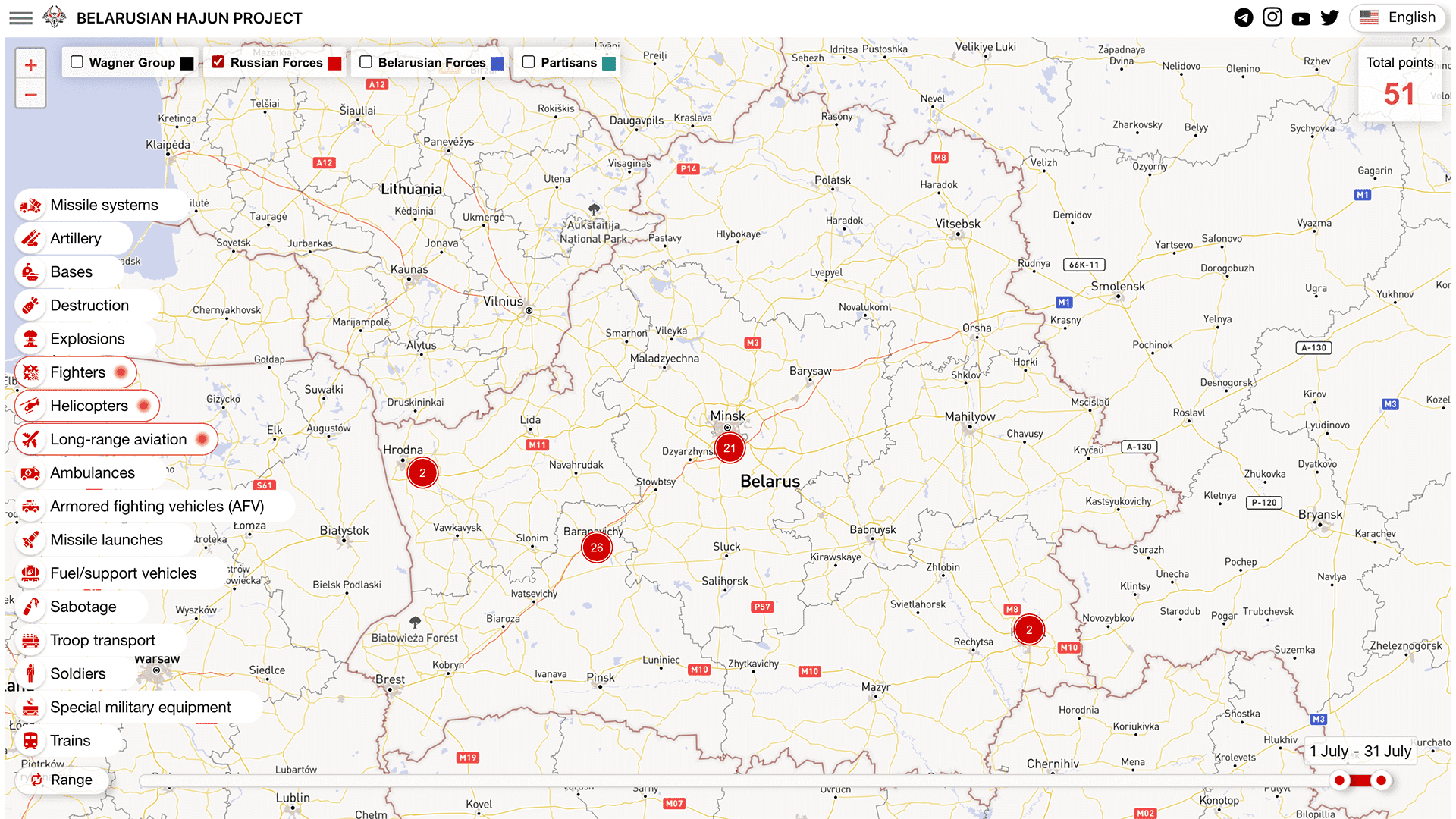This screenshot has height=819, width=1456.
Task: Open the YouTube channel icon
Action: click(x=1301, y=18)
